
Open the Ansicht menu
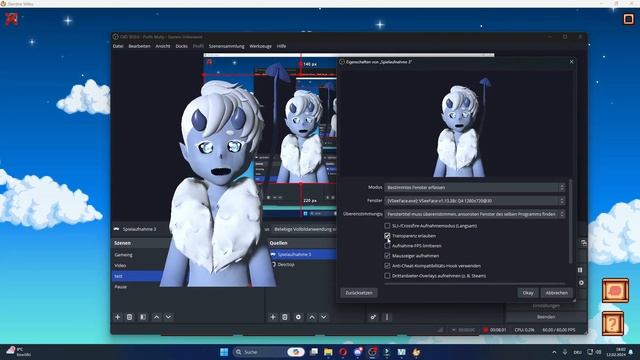163,46
